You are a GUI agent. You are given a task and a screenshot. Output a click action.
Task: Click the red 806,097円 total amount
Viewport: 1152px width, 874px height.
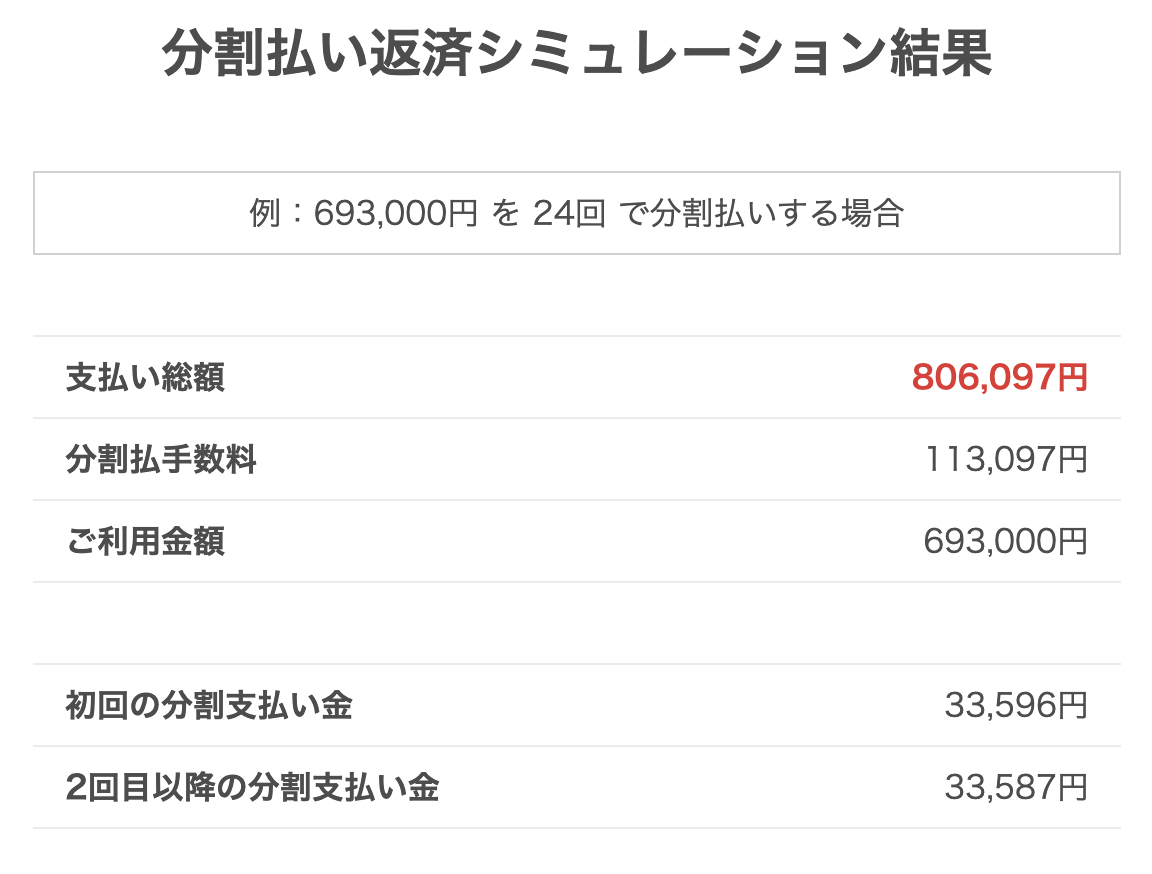click(x=999, y=378)
